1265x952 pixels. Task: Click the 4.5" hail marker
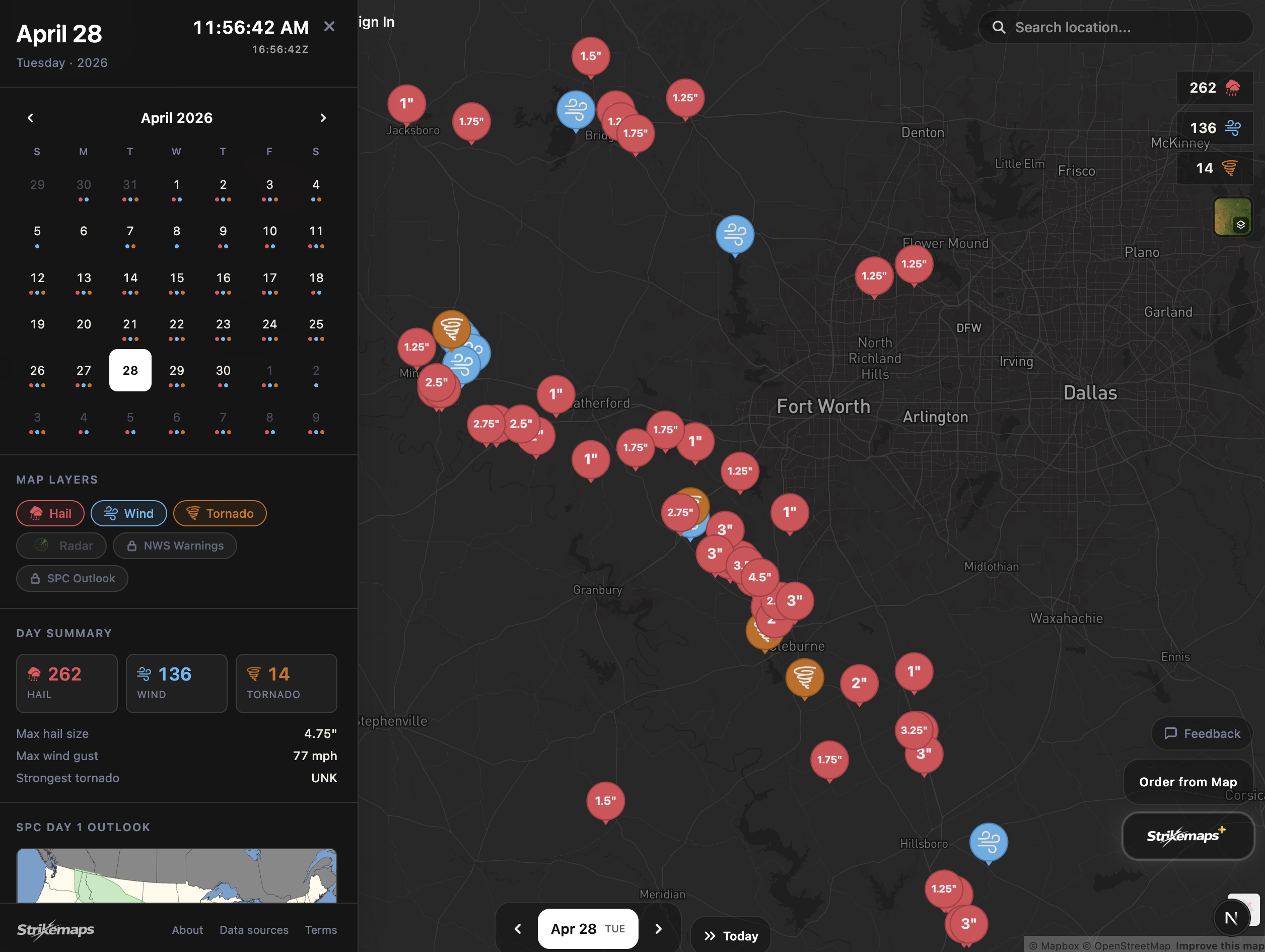(x=759, y=577)
